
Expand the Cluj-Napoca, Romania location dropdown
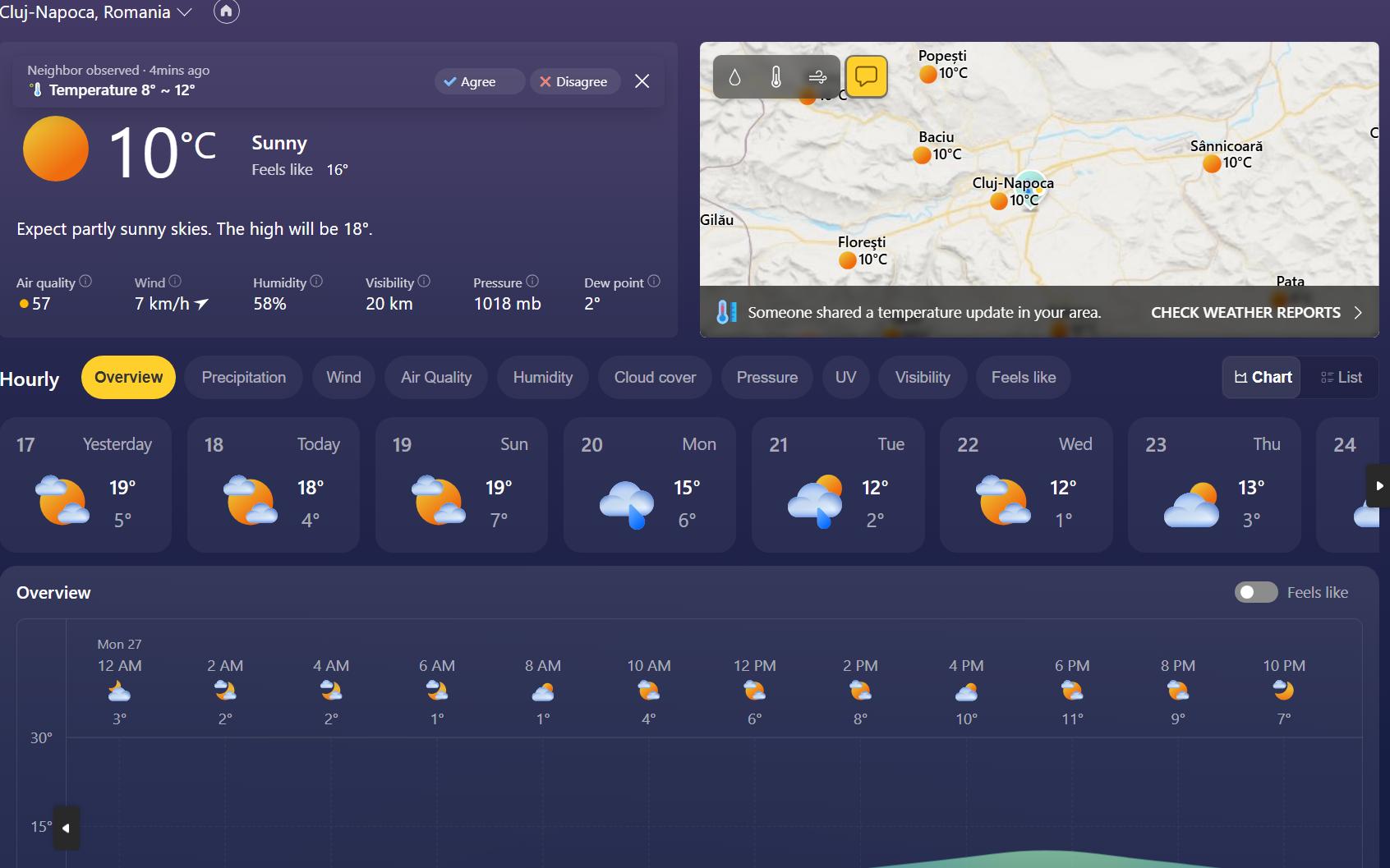pos(184,12)
